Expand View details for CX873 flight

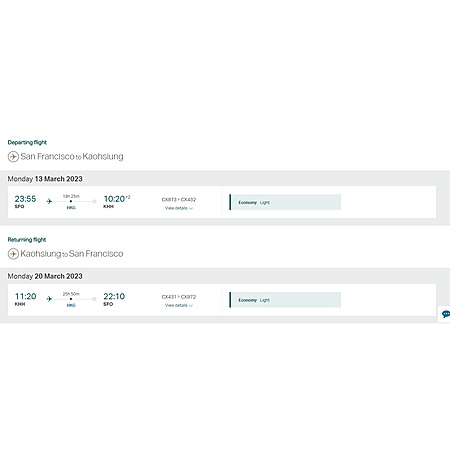179,208
